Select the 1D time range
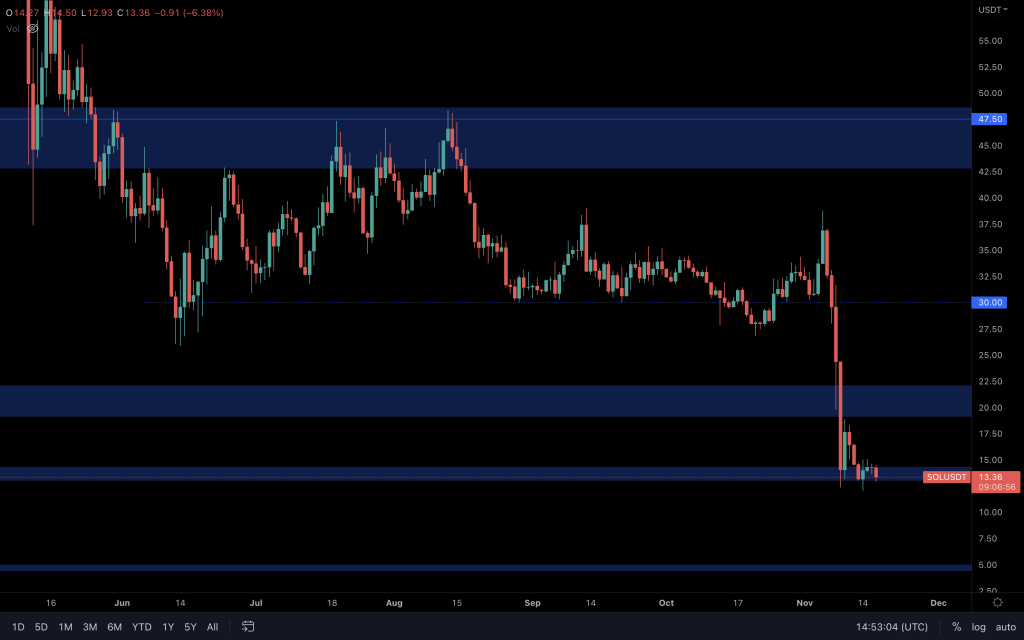The width and height of the screenshot is (1024, 640). click(x=18, y=626)
